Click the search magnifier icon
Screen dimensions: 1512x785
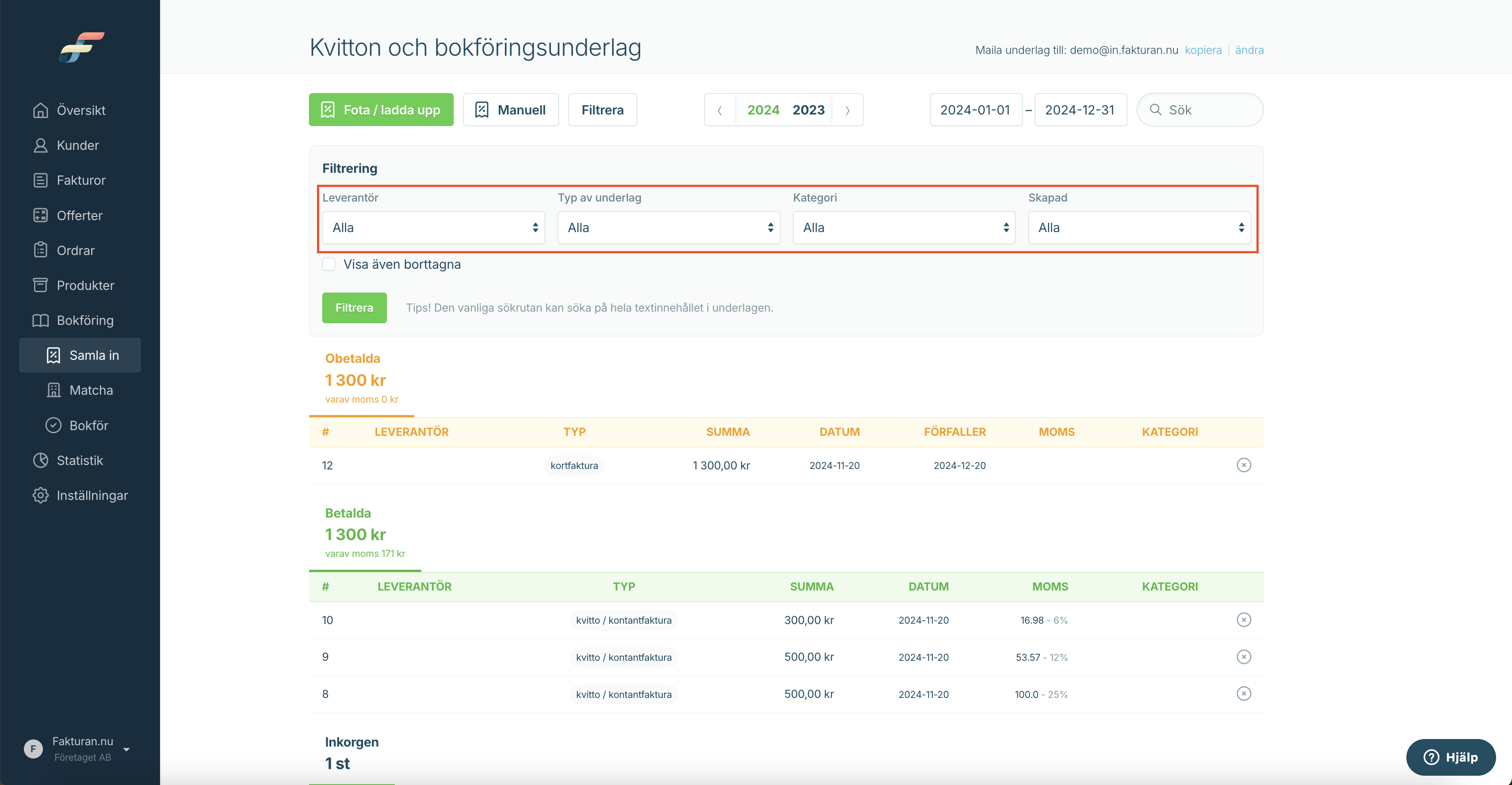[1155, 110]
